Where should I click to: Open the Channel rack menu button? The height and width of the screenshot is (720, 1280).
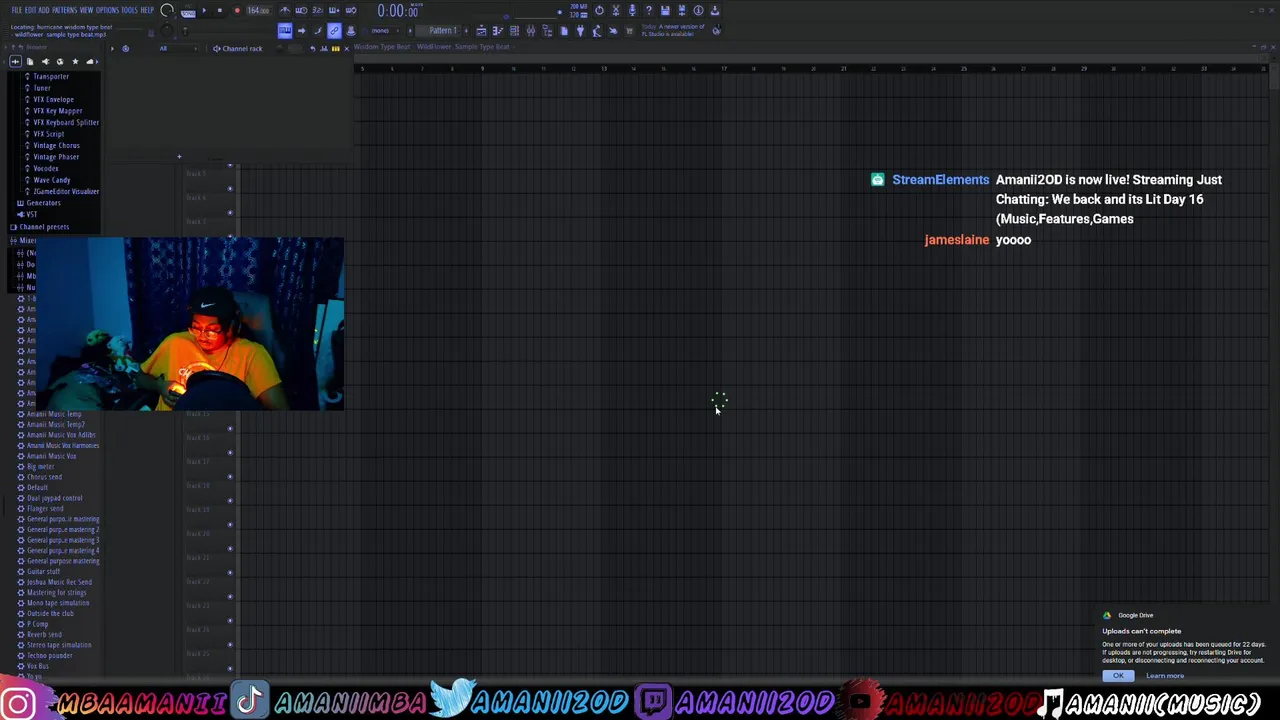point(112,49)
